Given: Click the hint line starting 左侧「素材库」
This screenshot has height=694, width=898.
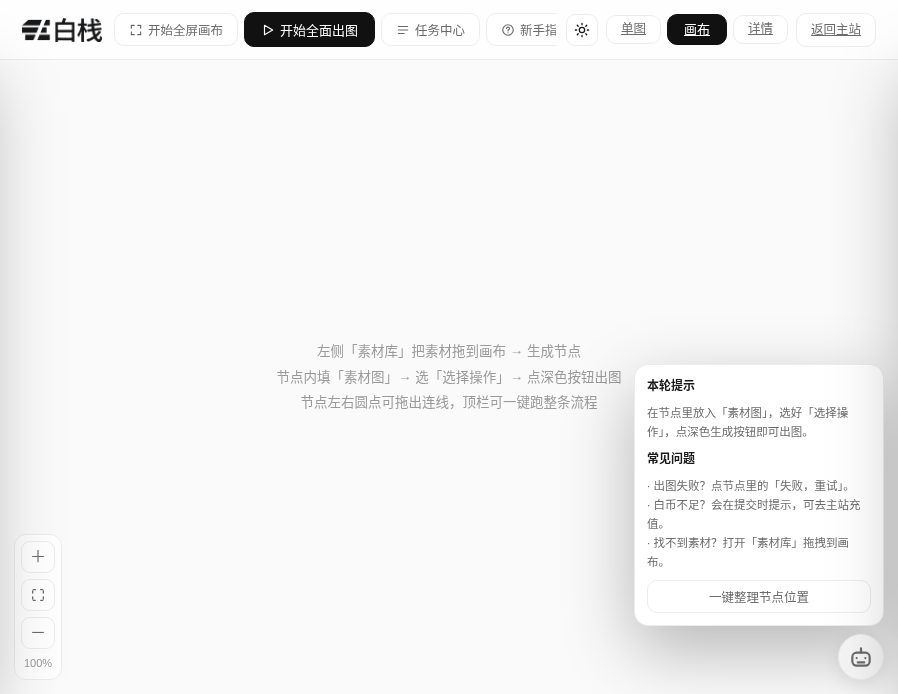Looking at the screenshot, I should pos(449,351).
